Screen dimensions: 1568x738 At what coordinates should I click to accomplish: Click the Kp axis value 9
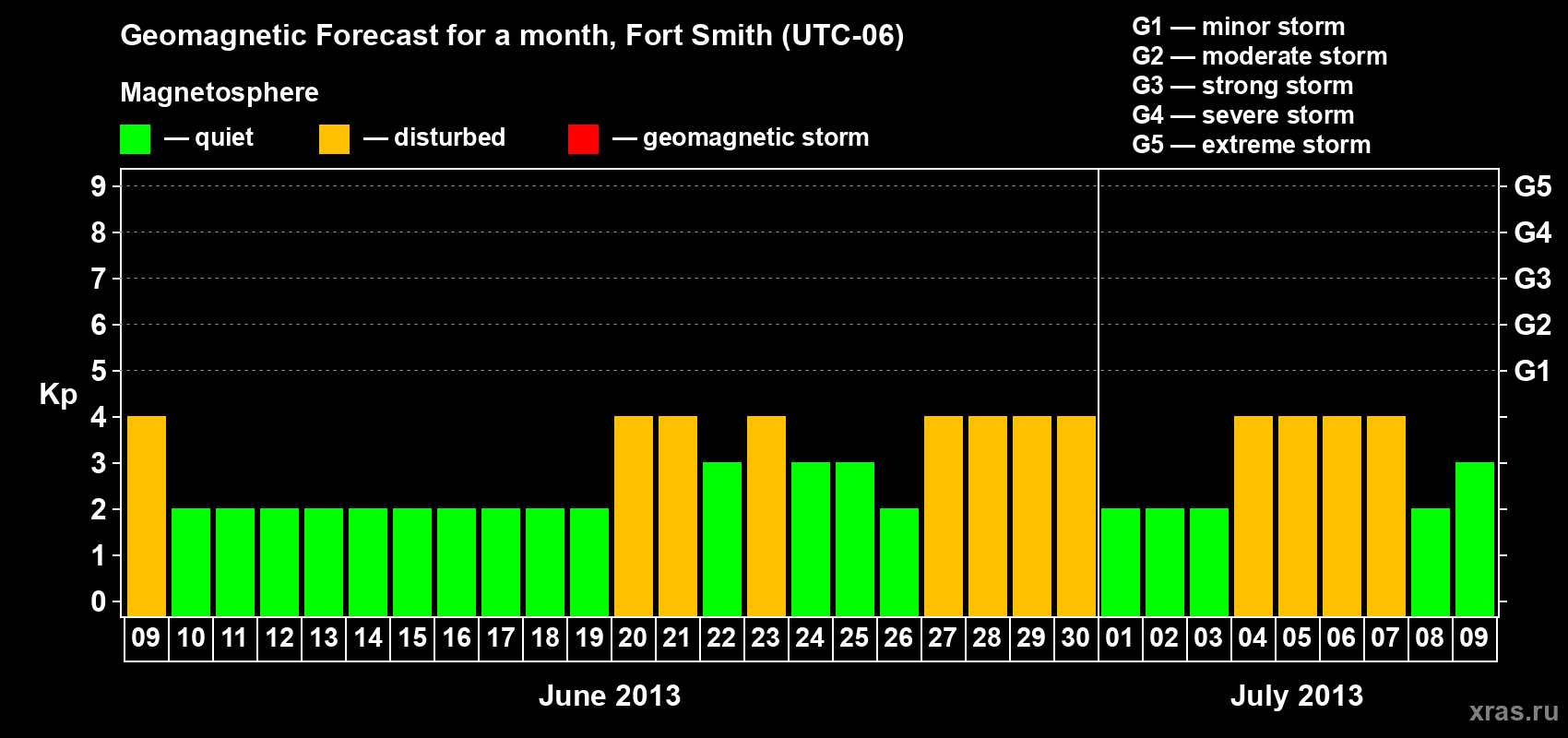(99, 186)
